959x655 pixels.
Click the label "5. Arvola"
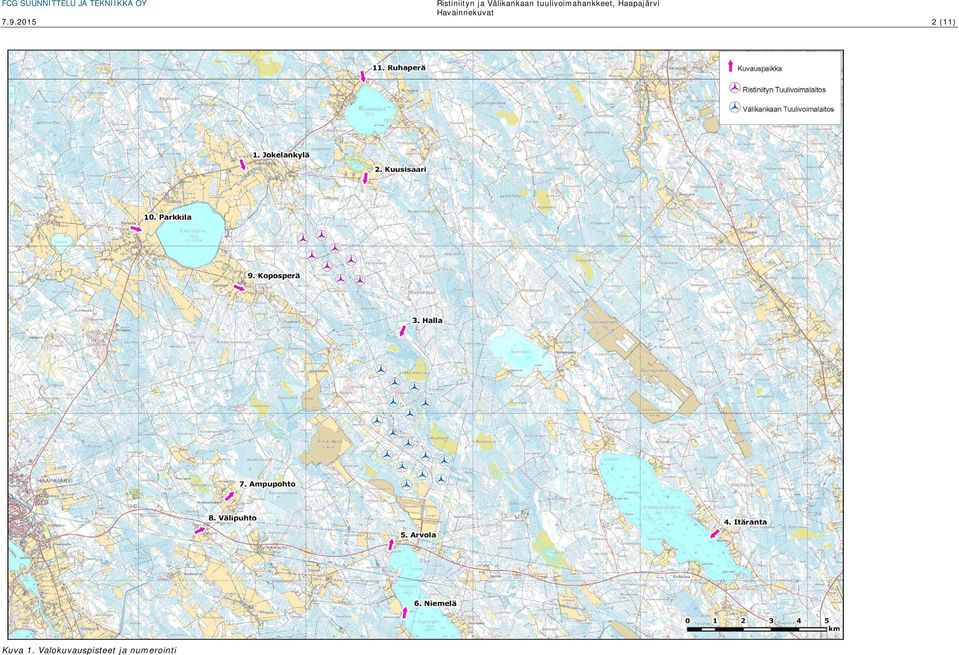418,535
